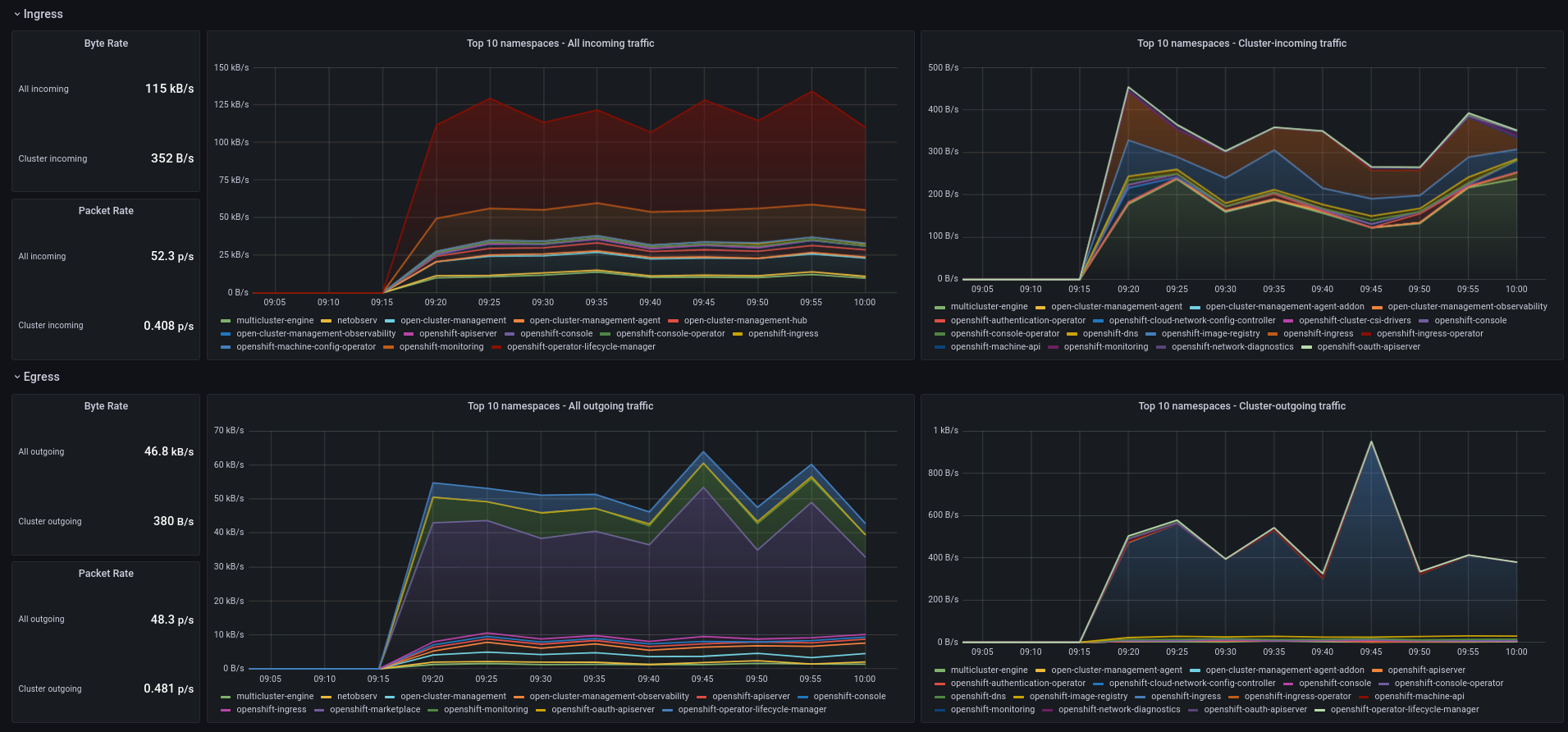Click the openshift-console color swatch in the Cluster-outgoing legend

1288,684
